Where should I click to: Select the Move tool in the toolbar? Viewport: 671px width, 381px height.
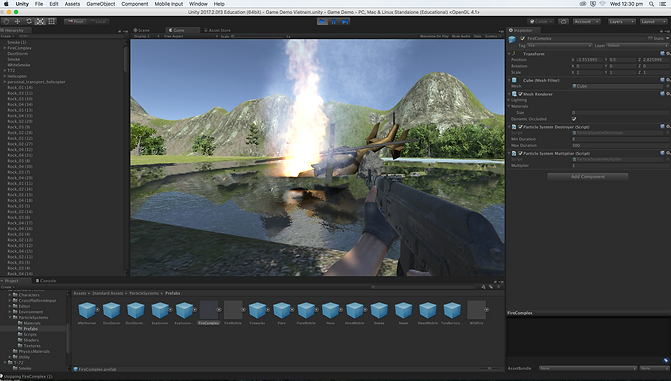pyautogui.click(x=18, y=21)
